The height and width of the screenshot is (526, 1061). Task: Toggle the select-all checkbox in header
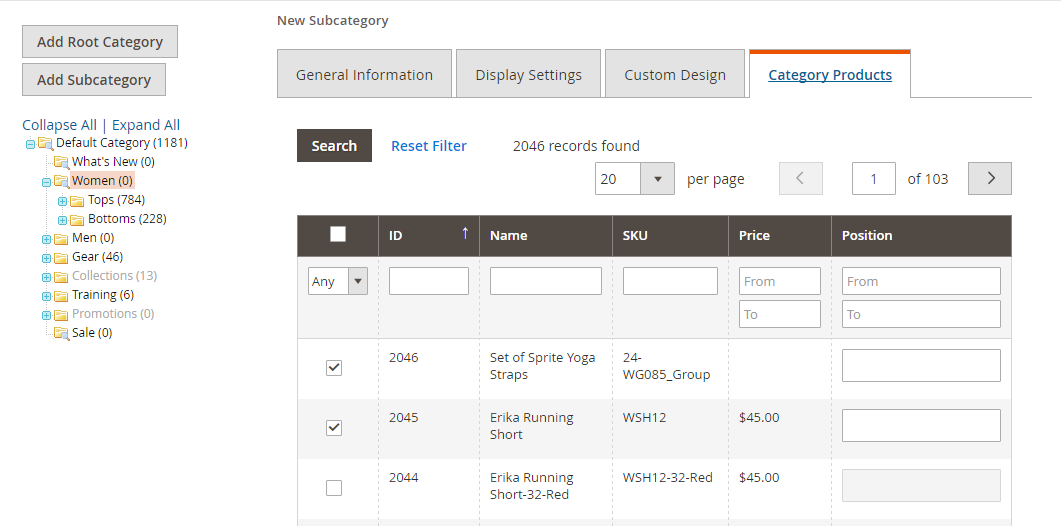[338, 234]
